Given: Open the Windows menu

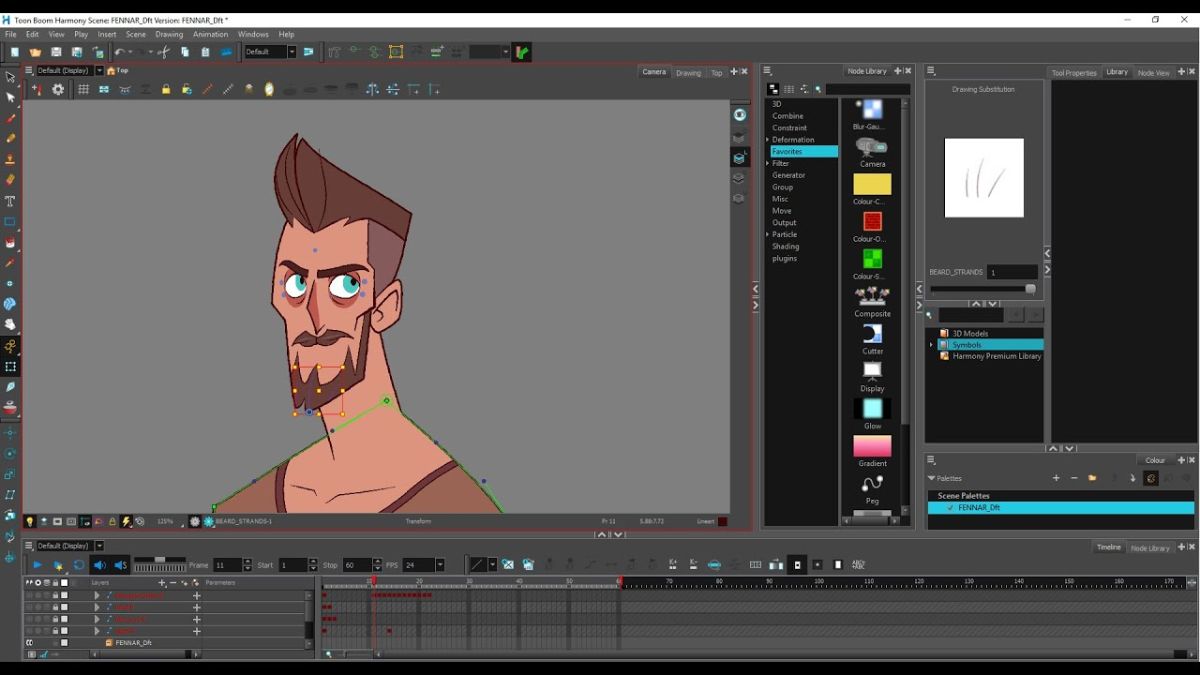Looking at the screenshot, I should [253, 34].
